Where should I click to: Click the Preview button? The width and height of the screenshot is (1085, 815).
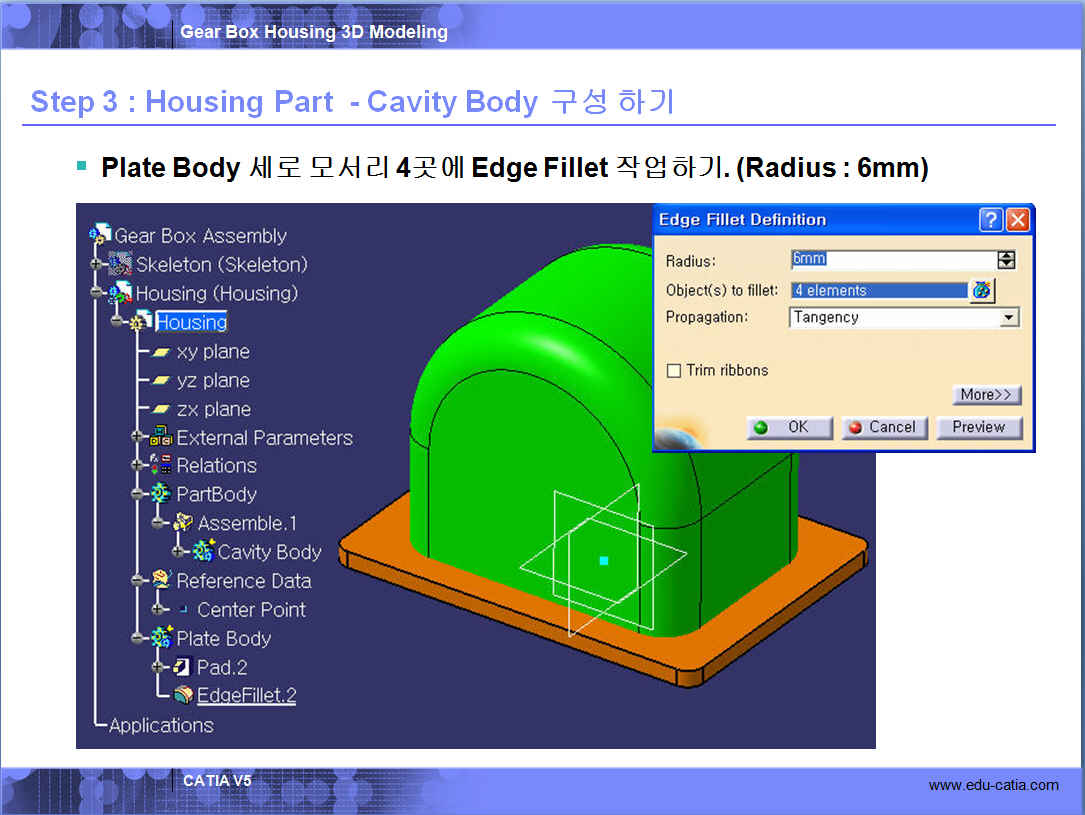tap(978, 427)
